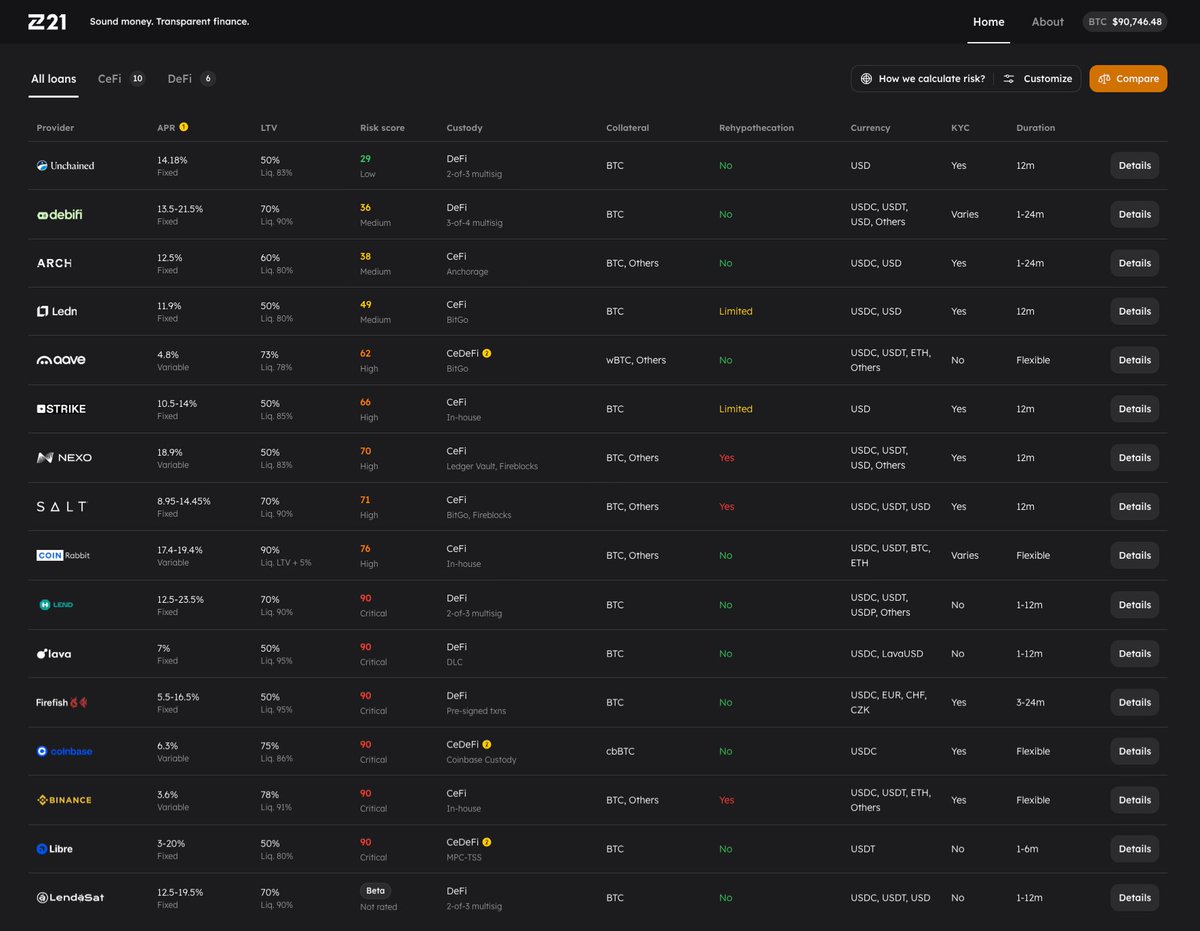The width and height of the screenshot is (1200, 931).
Task: Click the SALT provider logo
Action: pyautogui.click(x=62, y=507)
